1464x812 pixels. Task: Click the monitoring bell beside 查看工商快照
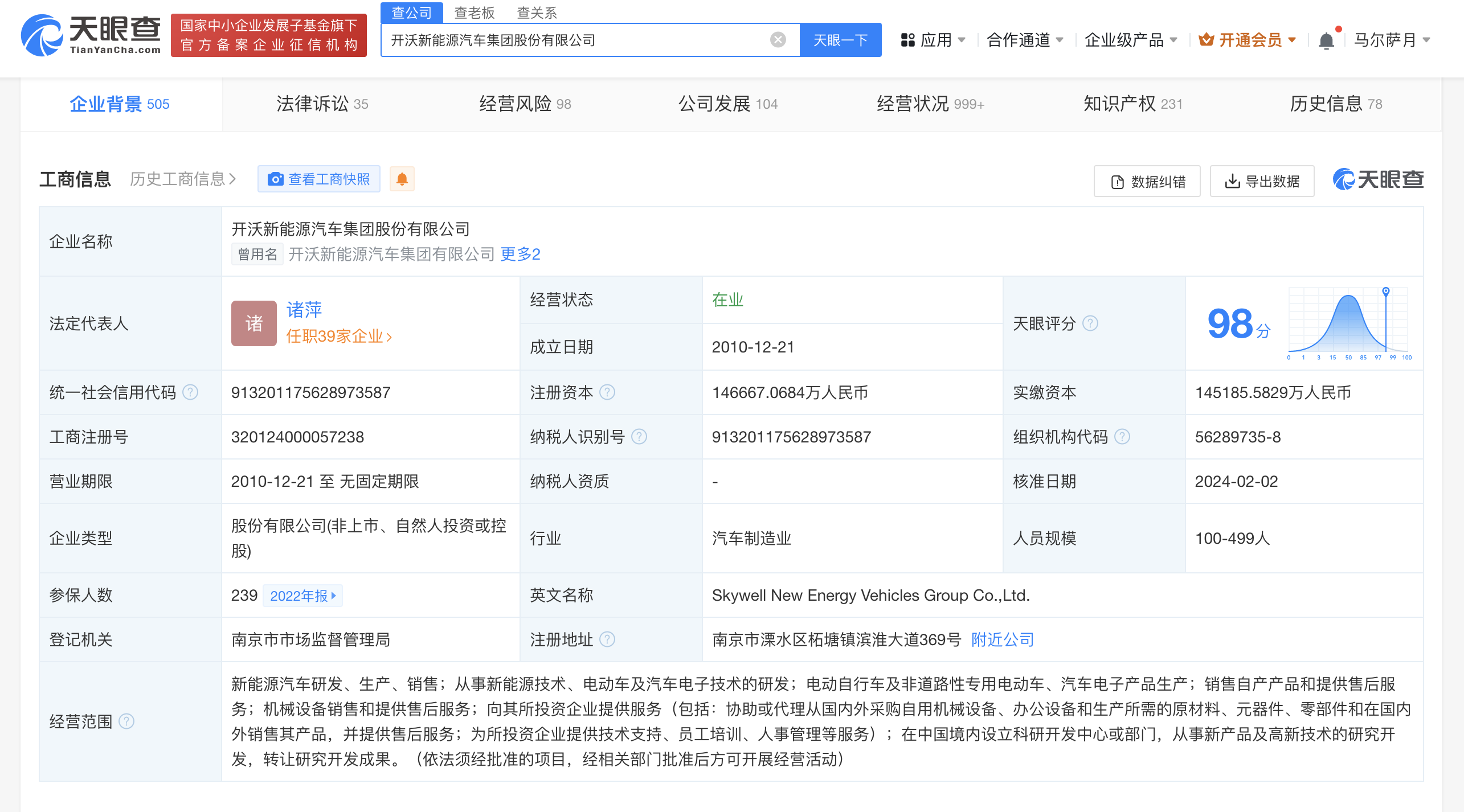click(x=402, y=179)
